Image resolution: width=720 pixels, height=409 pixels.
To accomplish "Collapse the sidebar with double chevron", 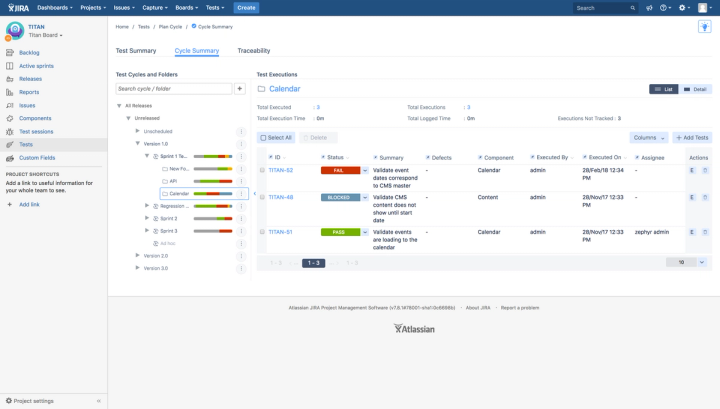I will pos(99,401).
